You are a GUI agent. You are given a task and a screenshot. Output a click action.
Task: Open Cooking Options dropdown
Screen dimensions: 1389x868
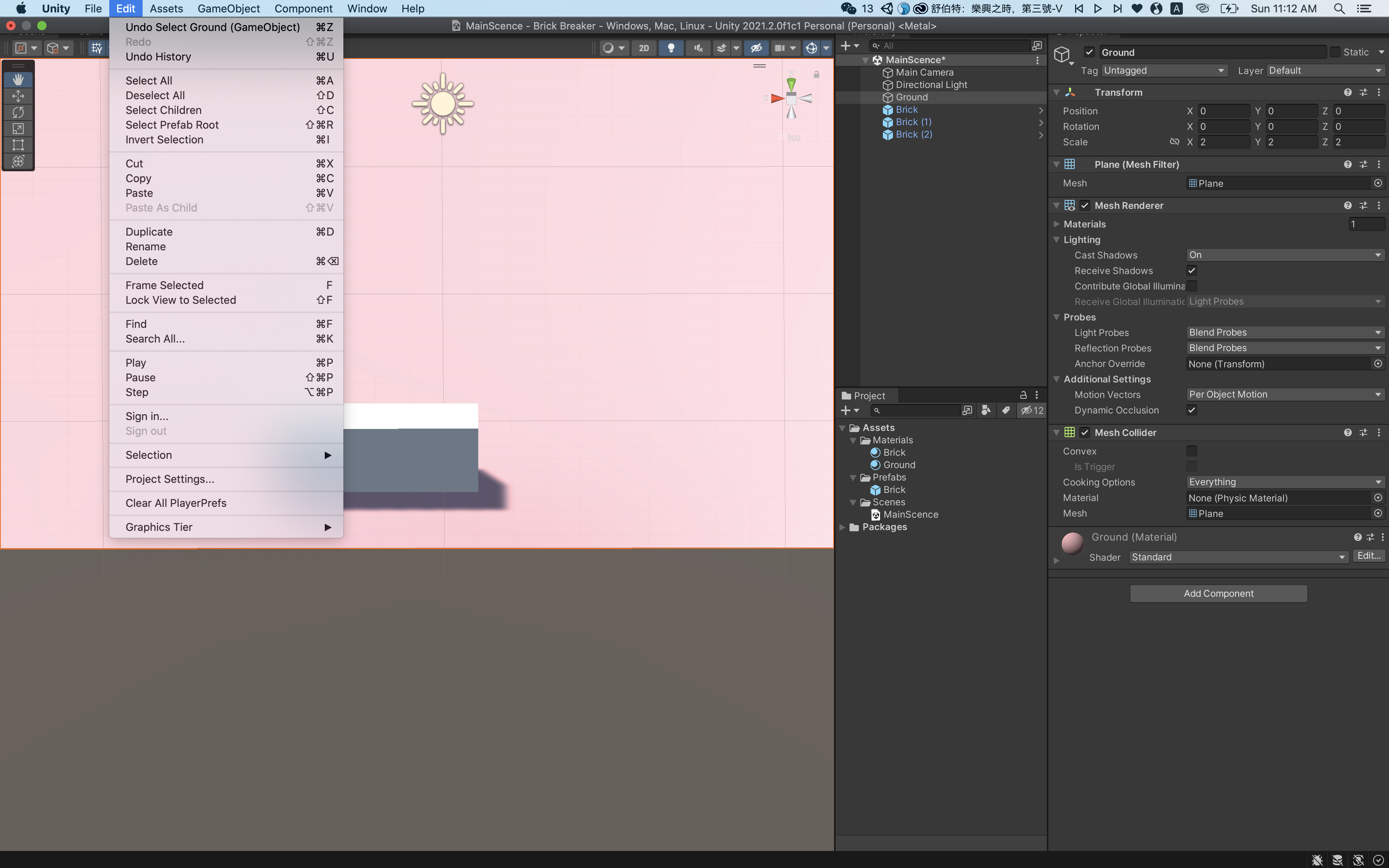(1285, 482)
